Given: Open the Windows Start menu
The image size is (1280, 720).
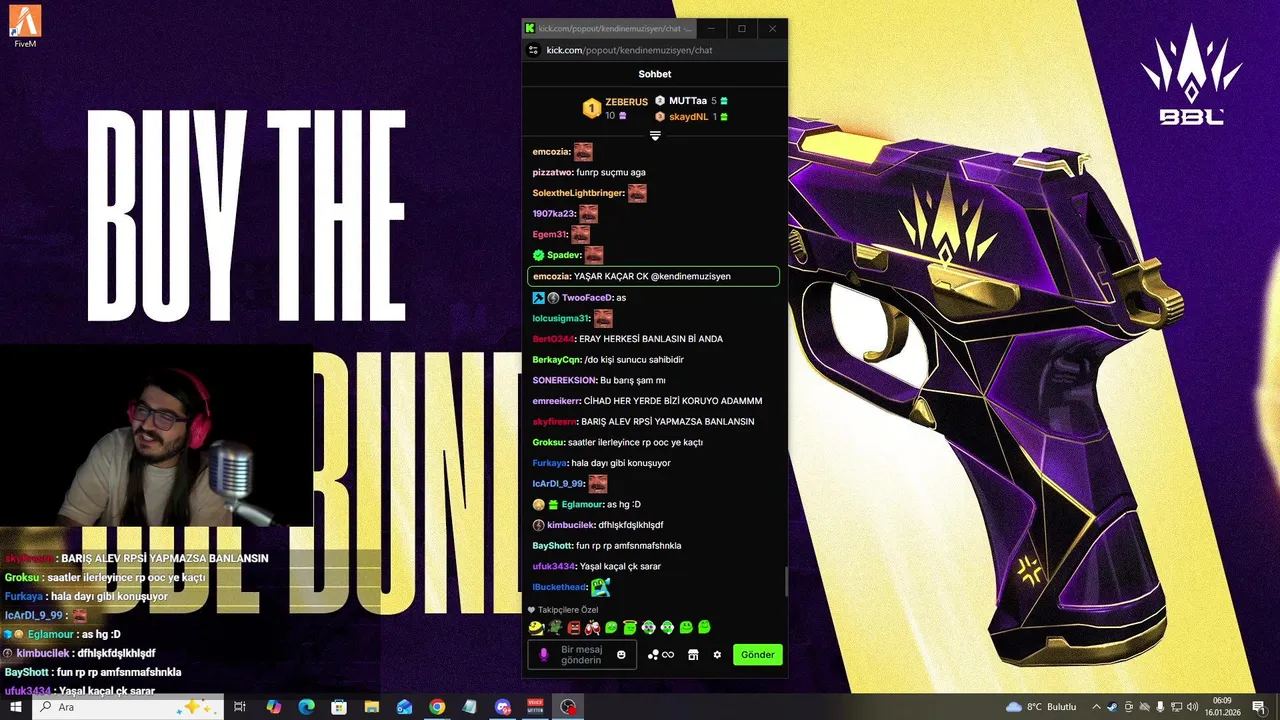Looking at the screenshot, I should pos(16,707).
